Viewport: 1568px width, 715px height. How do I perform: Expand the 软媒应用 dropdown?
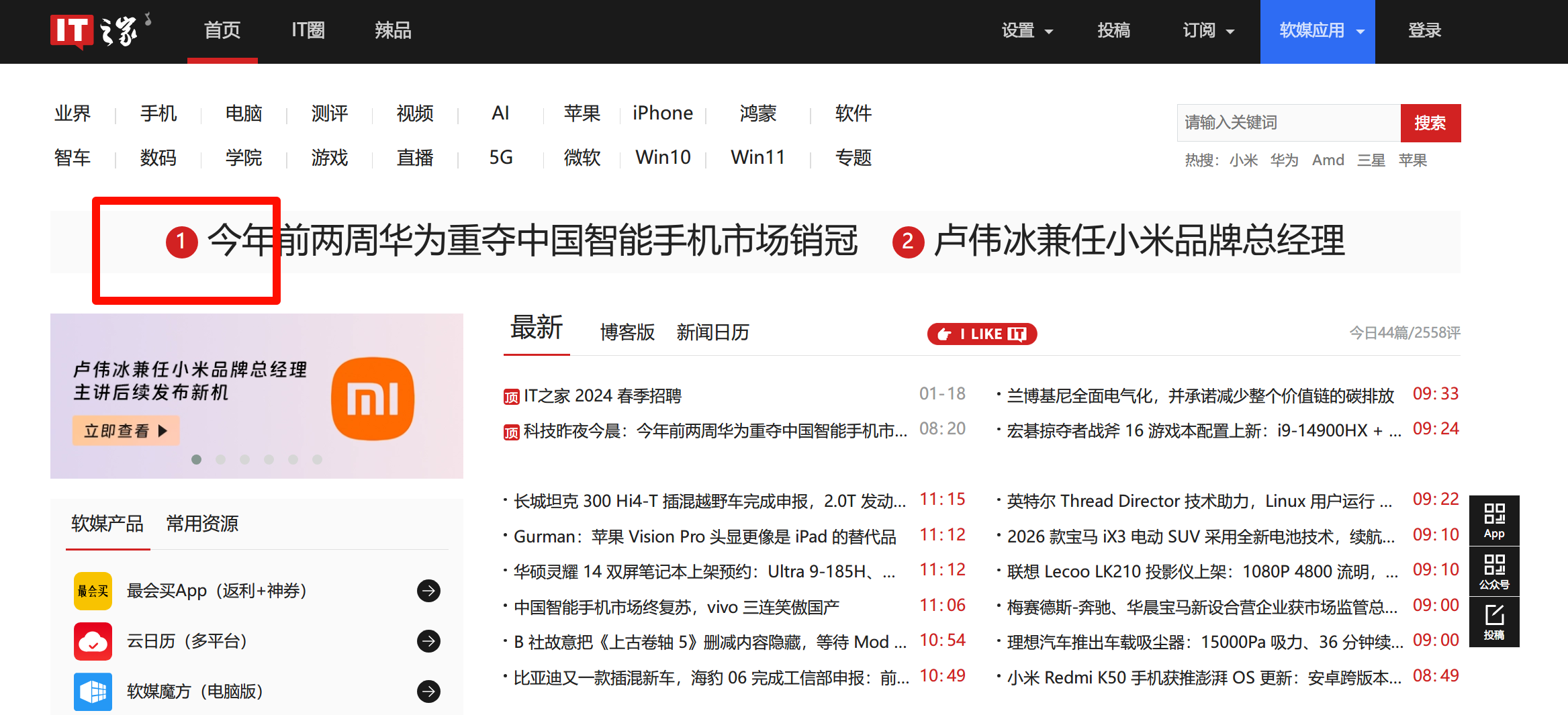click(x=1318, y=32)
